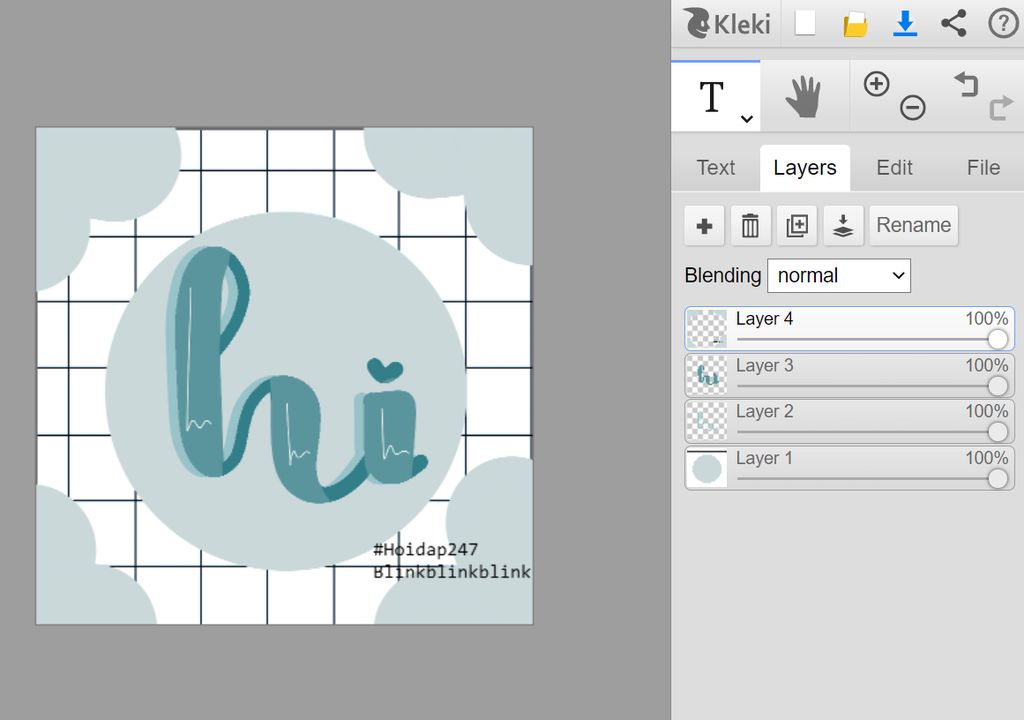
Task: Open the Blending mode dropdown
Action: (x=839, y=276)
